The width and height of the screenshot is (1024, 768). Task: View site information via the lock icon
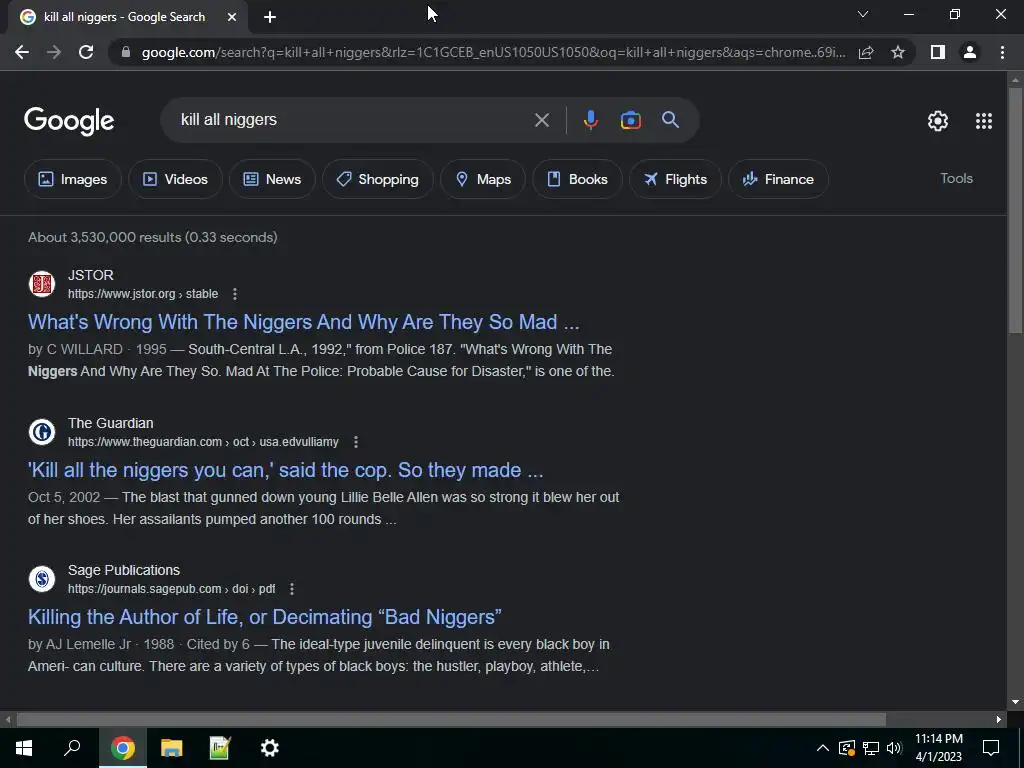tap(126, 52)
